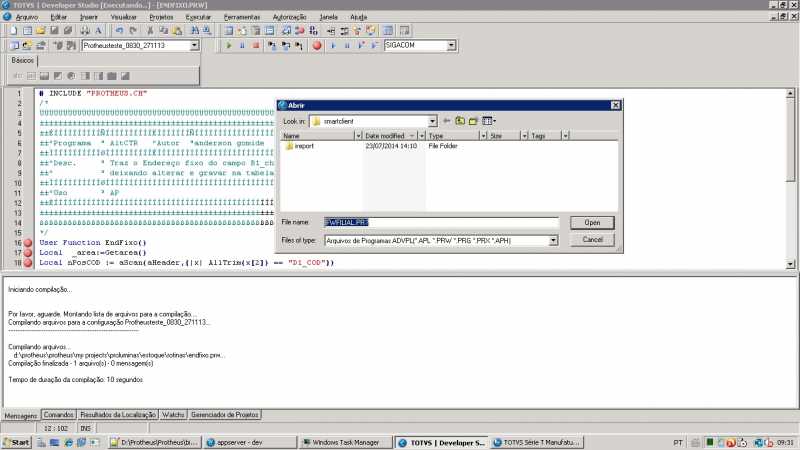Image resolution: width=800 pixels, height=450 pixels.
Task: Open the Date modified column filter arrow
Action: (x=421, y=136)
